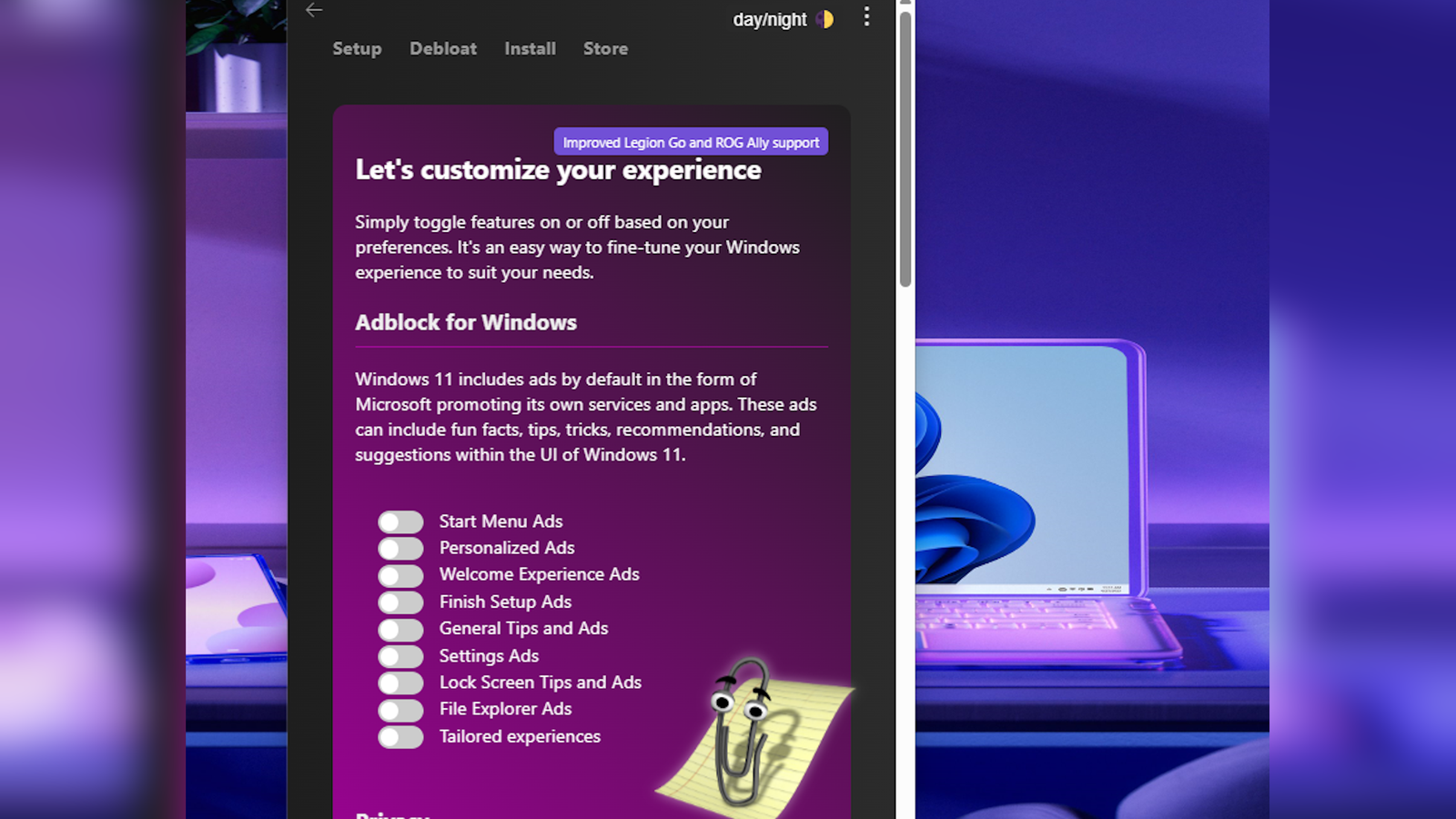Select the Store tab
This screenshot has width=1456, height=819.
(x=605, y=49)
